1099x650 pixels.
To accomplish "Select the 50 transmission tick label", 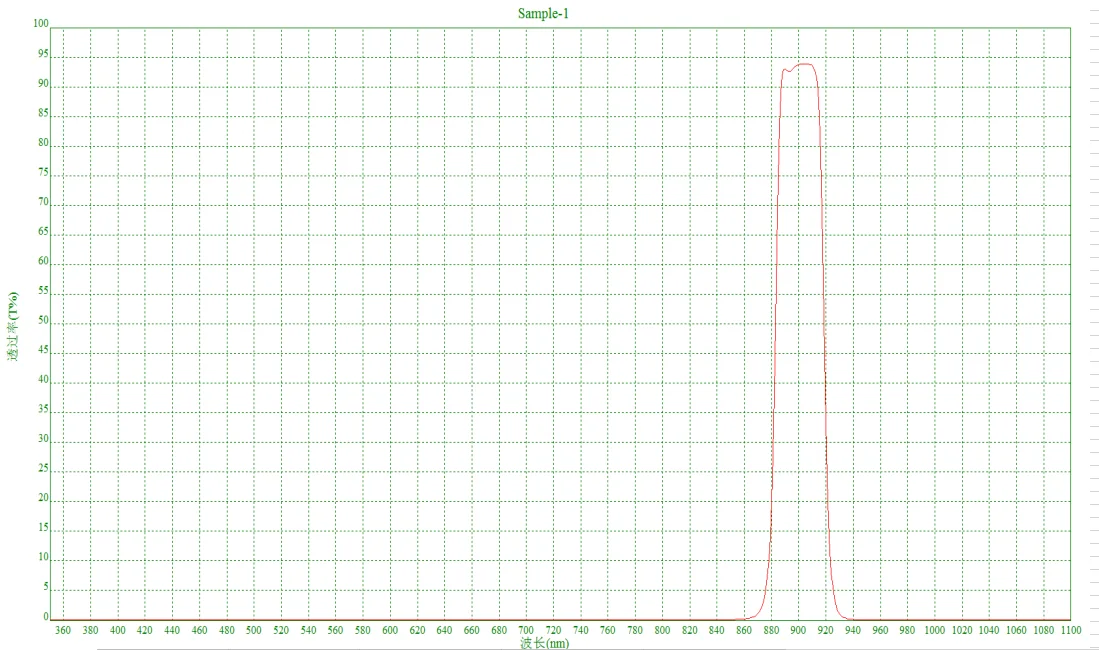I will [43, 320].
